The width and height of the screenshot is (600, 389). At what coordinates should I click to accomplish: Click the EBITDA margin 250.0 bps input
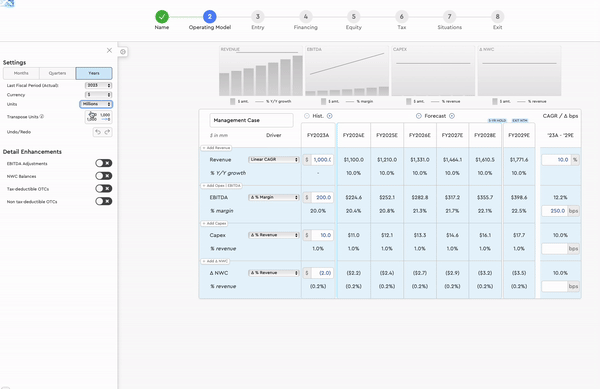[x=554, y=211]
